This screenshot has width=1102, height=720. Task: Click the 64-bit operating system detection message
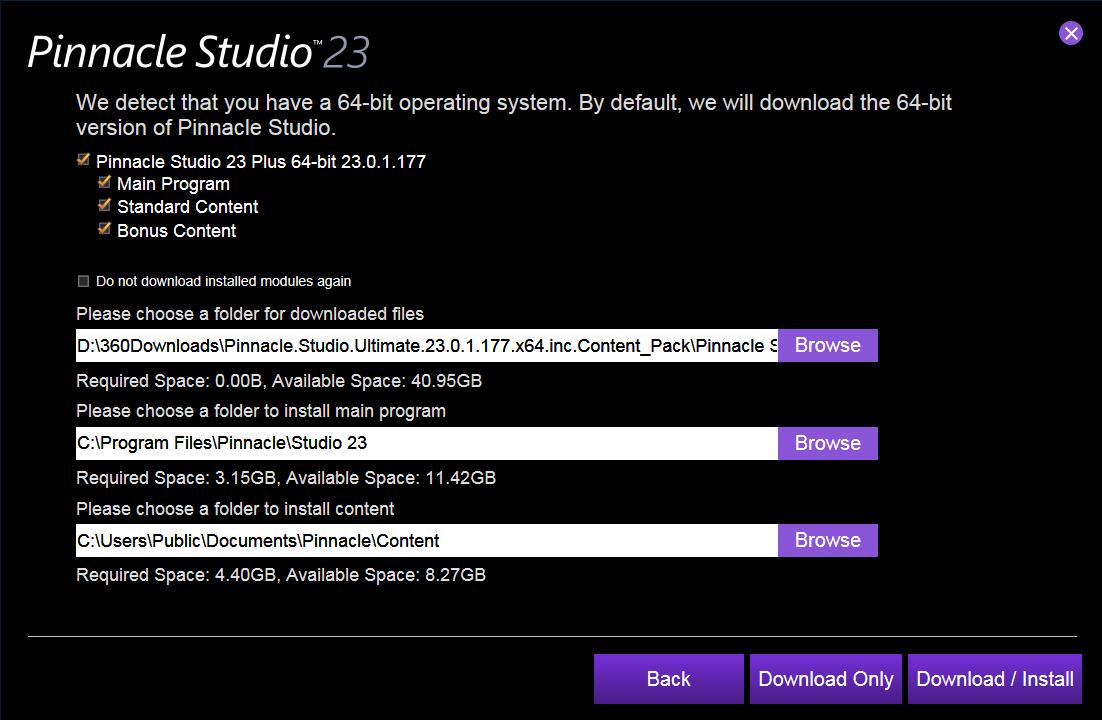click(514, 115)
